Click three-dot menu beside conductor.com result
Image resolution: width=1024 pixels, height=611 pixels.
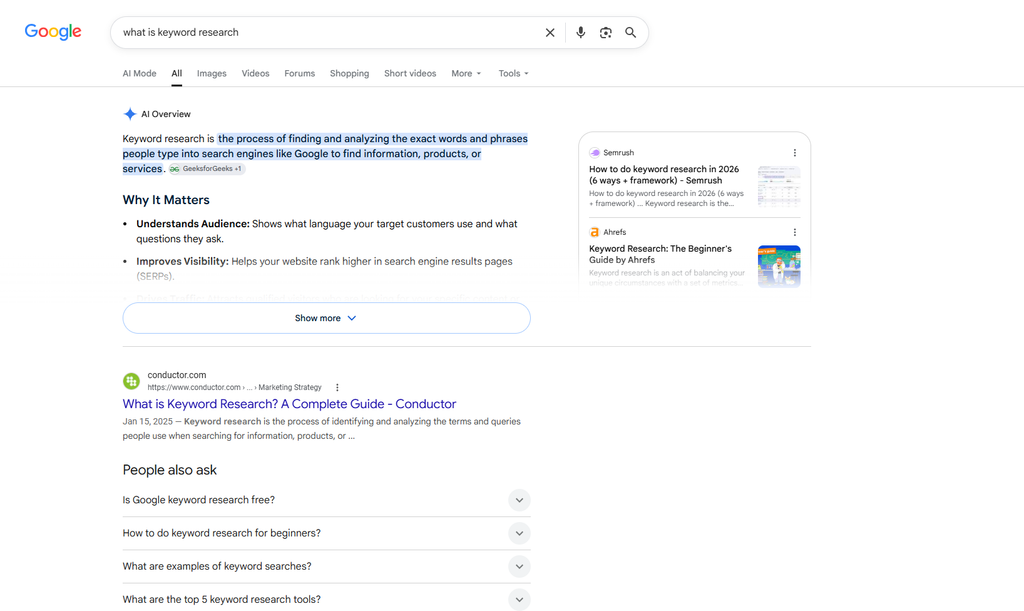pos(337,387)
